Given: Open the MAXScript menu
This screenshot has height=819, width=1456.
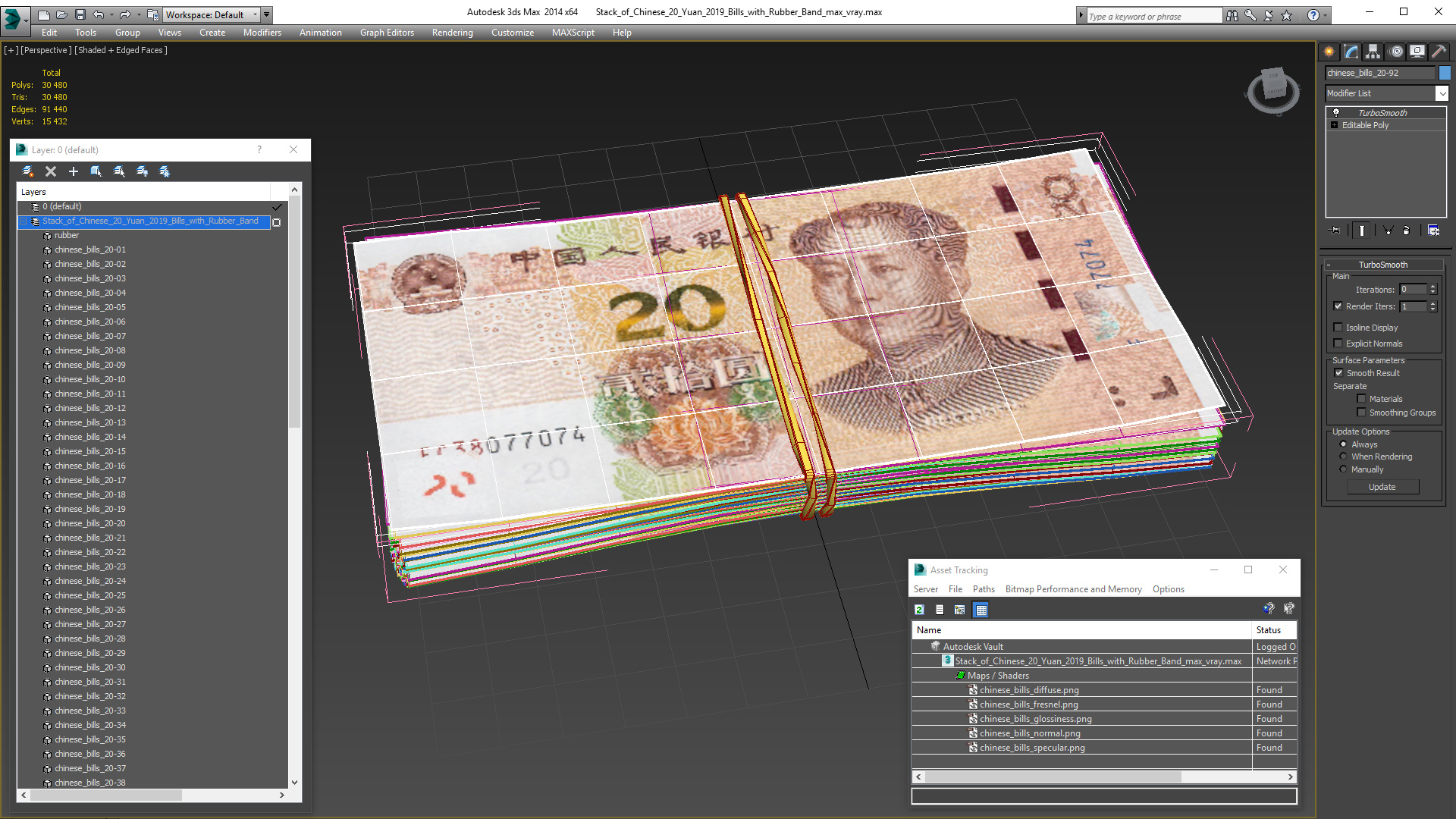Looking at the screenshot, I should (x=573, y=33).
